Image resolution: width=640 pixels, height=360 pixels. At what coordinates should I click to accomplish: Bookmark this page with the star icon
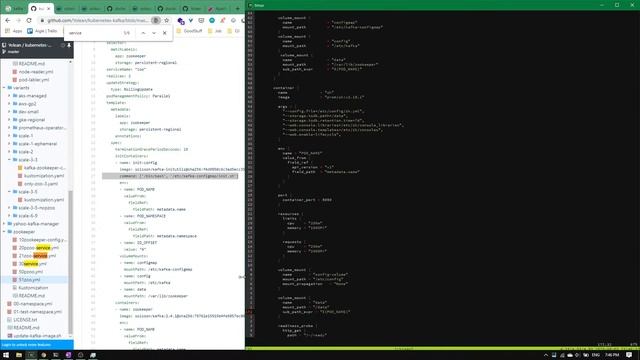[167, 20]
